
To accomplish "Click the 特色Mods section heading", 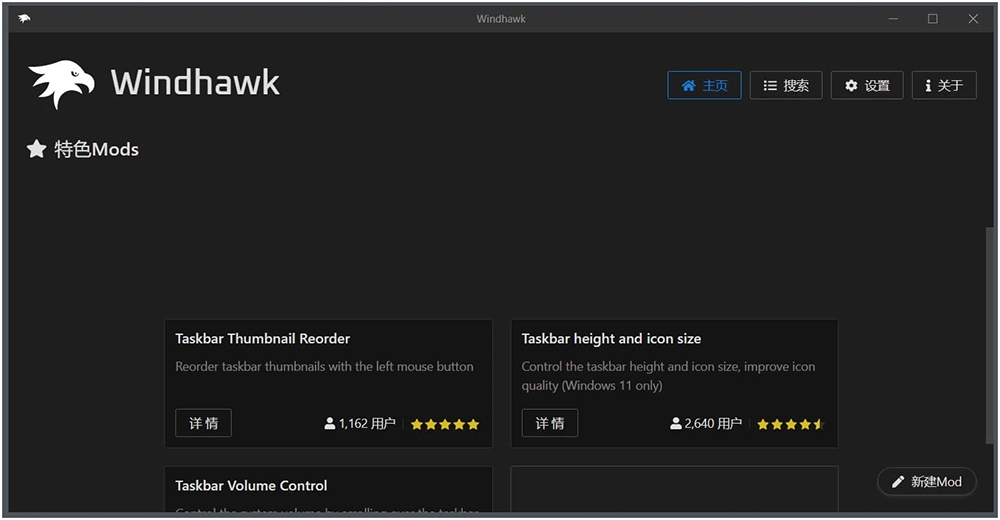I will pos(96,149).
